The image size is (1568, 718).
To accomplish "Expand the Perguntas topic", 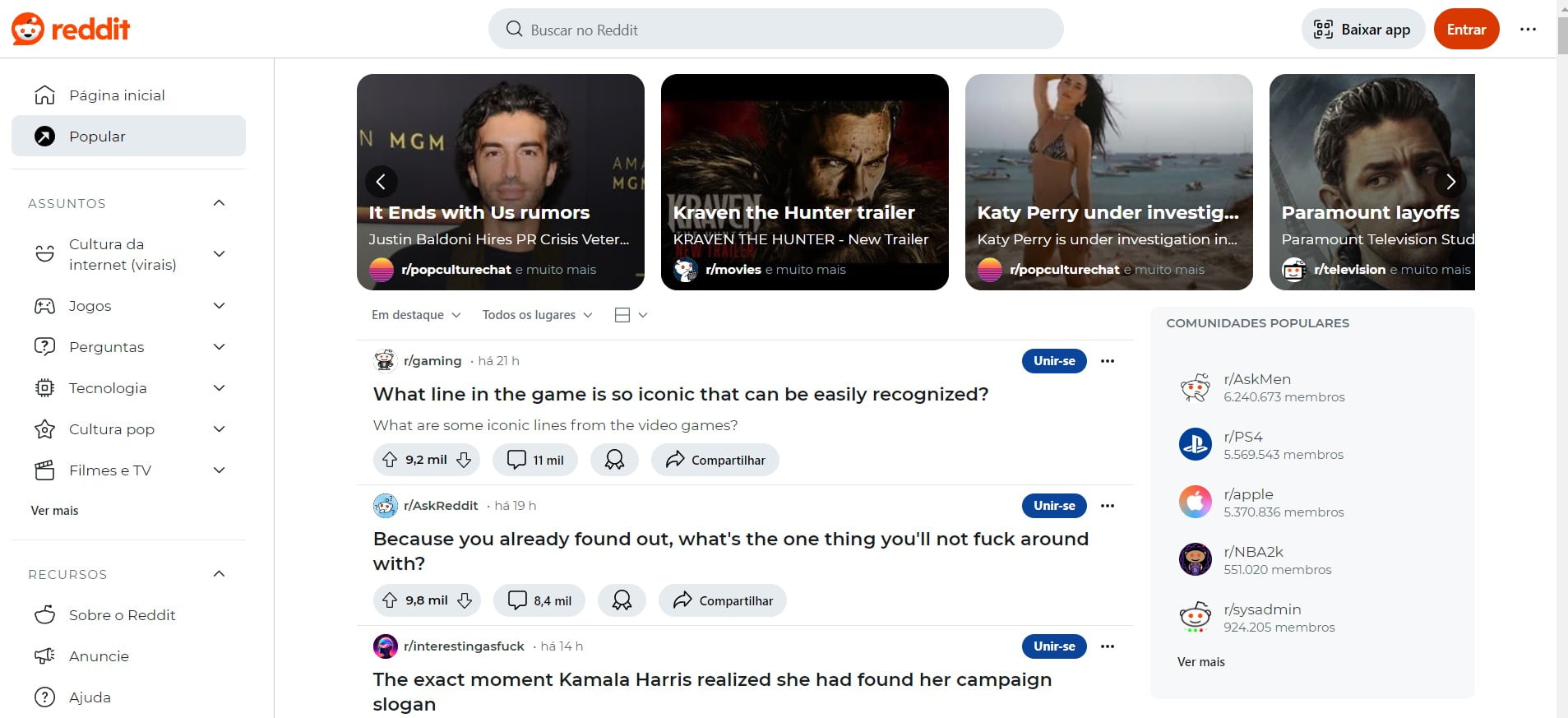I will click(x=219, y=347).
